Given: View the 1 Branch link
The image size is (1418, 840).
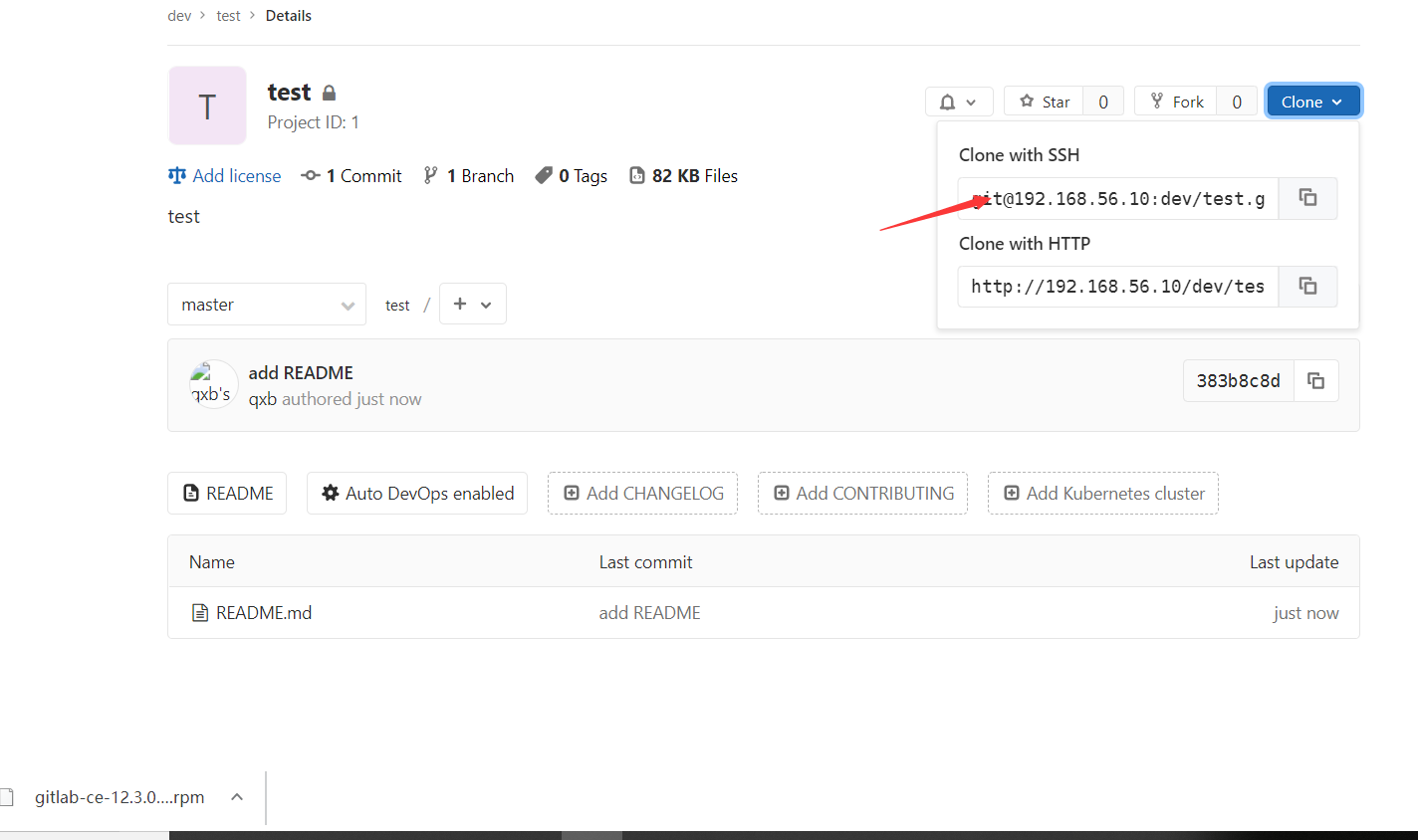Looking at the screenshot, I should (468, 176).
